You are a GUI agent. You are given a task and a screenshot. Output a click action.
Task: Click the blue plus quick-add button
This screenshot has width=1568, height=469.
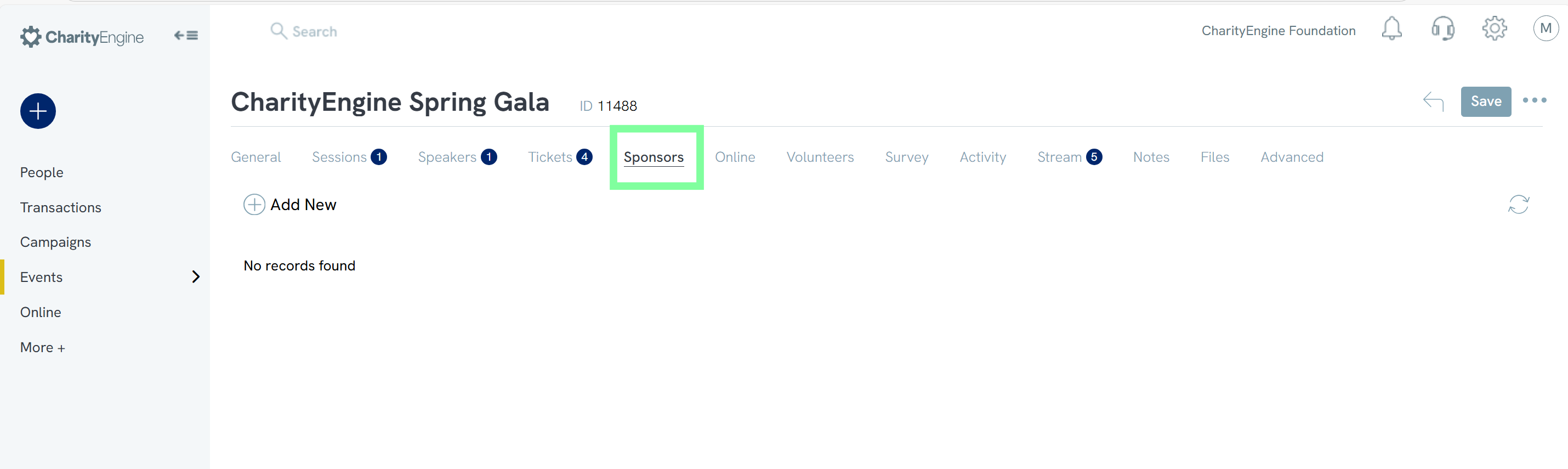coord(38,111)
